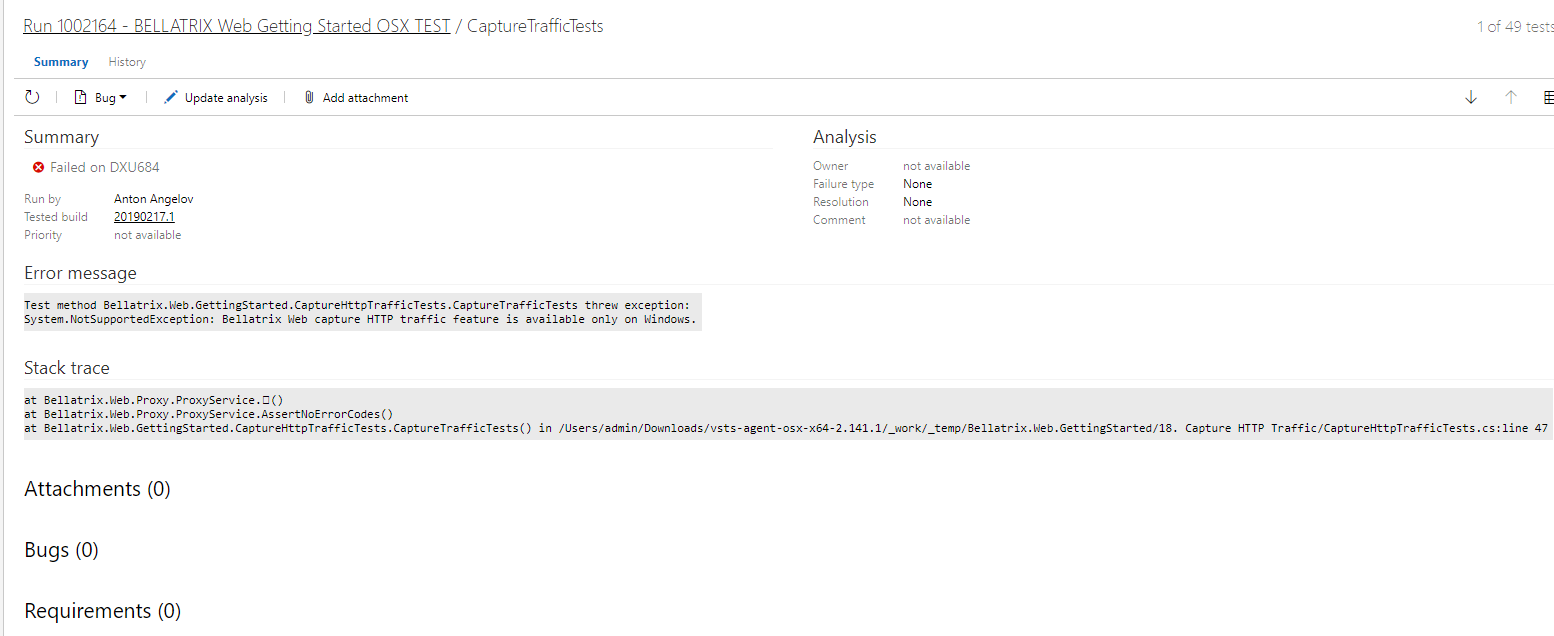Image resolution: width=1554 pixels, height=636 pixels.
Task: Switch to the Summary tab
Action: pyautogui.click(x=61, y=62)
